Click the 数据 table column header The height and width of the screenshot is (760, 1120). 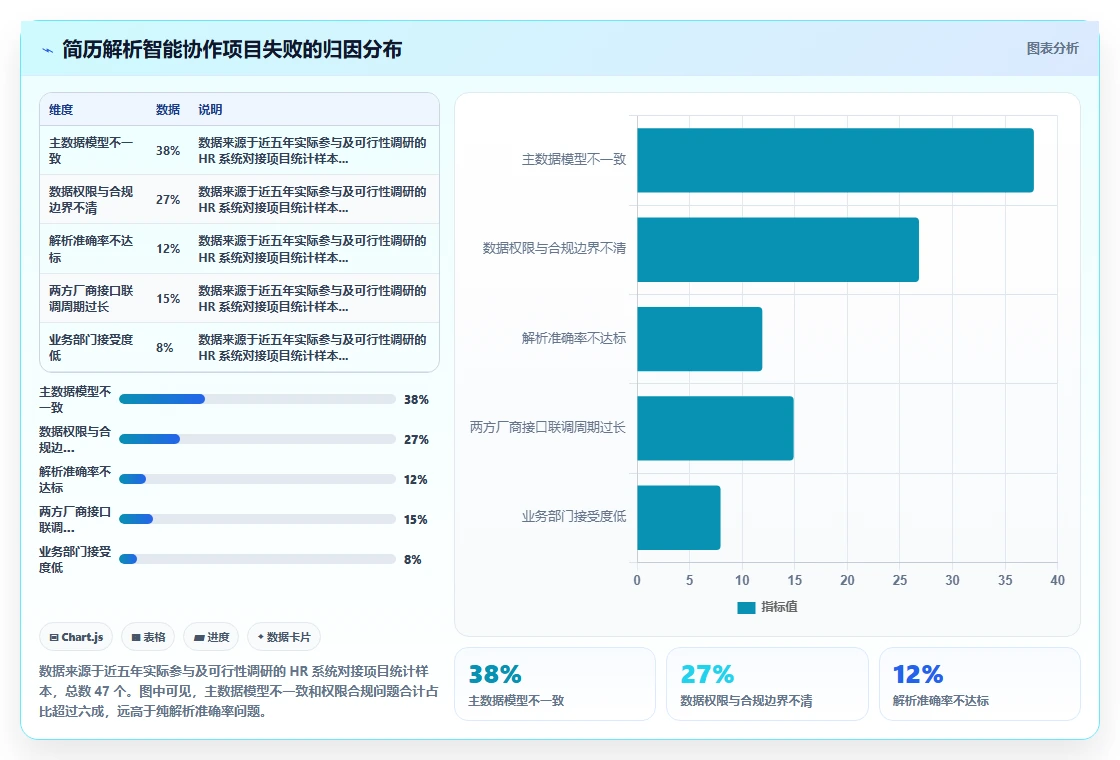168,110
